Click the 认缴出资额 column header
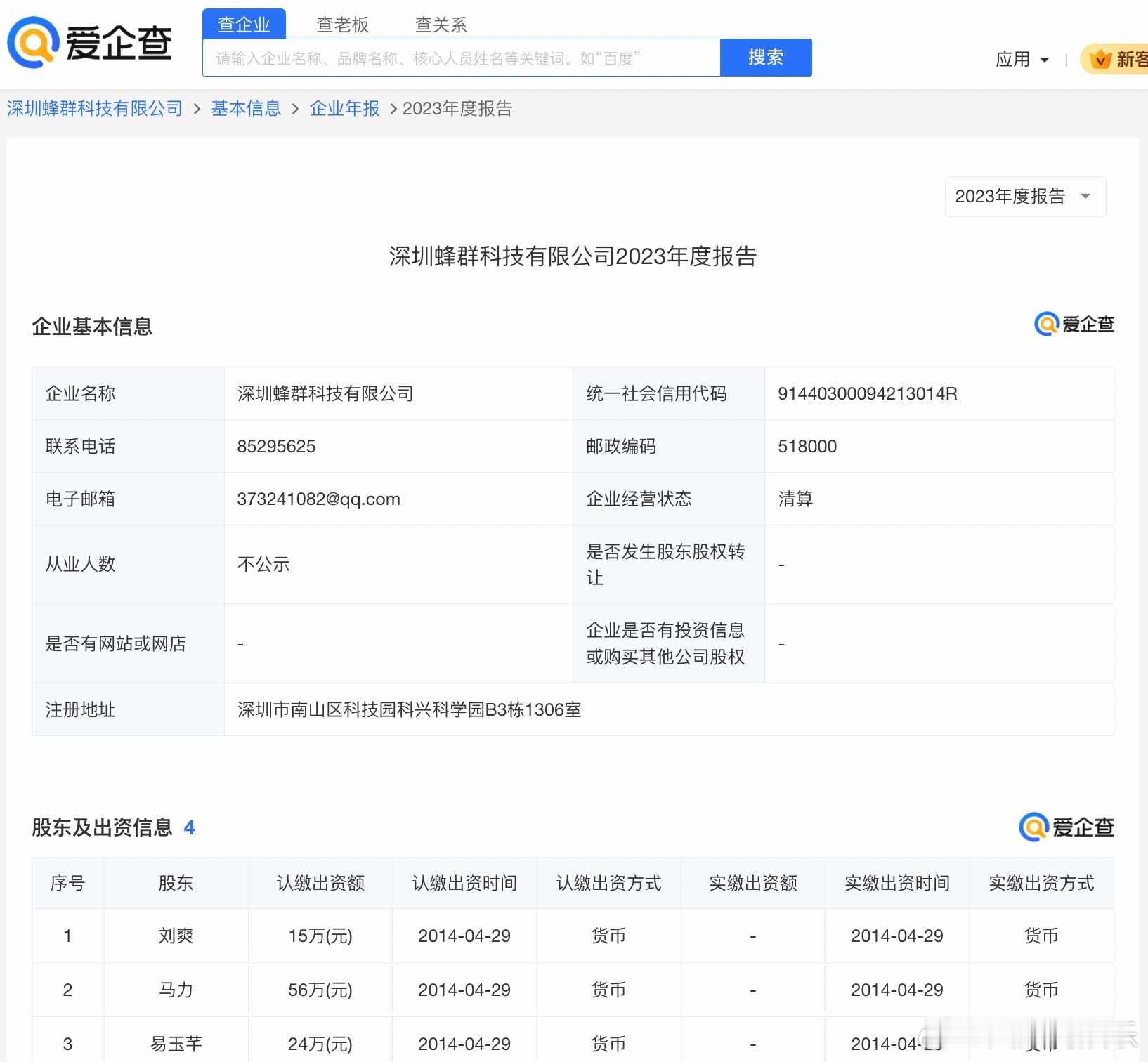Screen dimensions: 1148x1062 coord(320,883)
